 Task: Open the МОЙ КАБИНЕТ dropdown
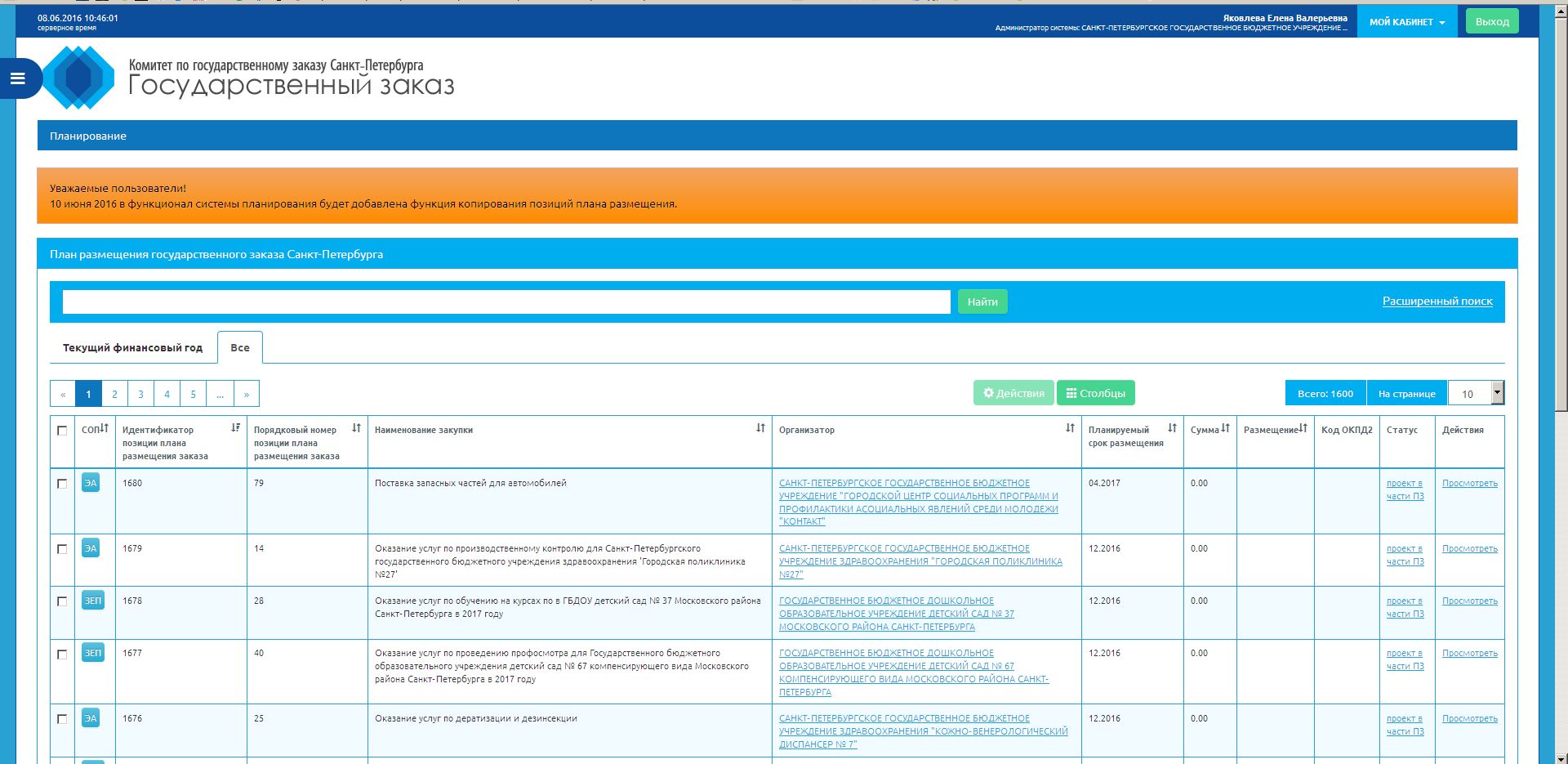point(1406,22)
